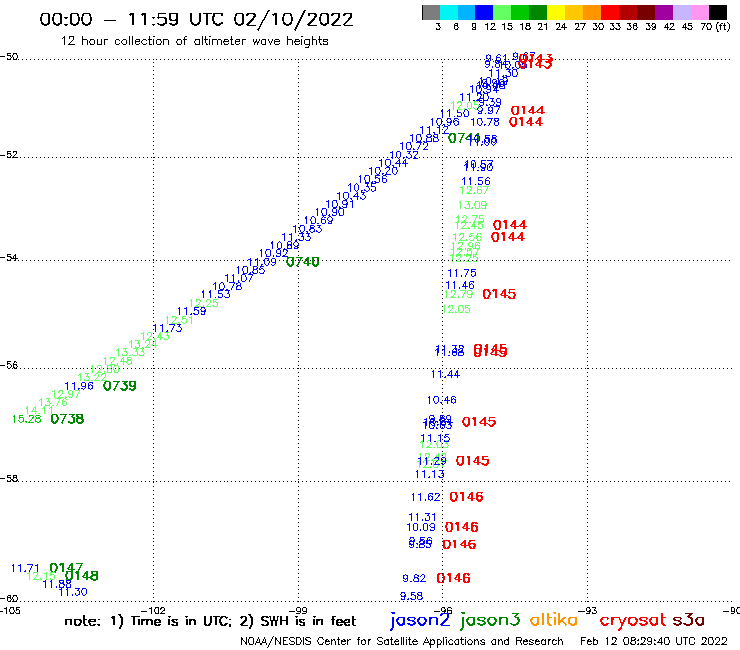Click the jason2 satellite legend label
The image size is (740, 650).
[x=420, y=620]
